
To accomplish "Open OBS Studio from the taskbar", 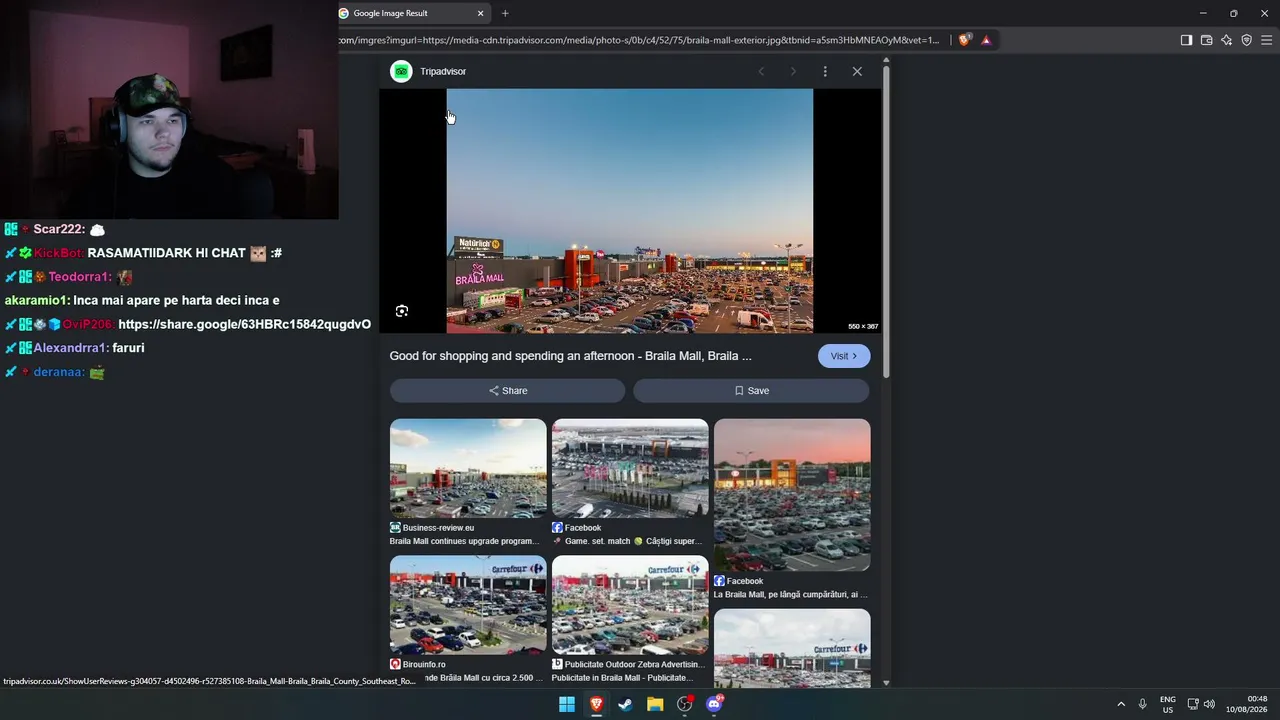I will click(685, 704).
